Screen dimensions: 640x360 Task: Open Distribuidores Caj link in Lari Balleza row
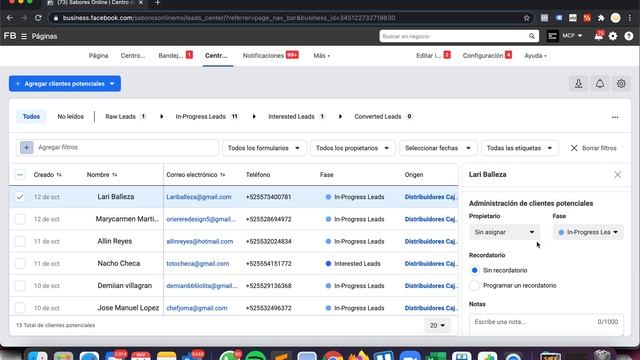coord(430,197)
